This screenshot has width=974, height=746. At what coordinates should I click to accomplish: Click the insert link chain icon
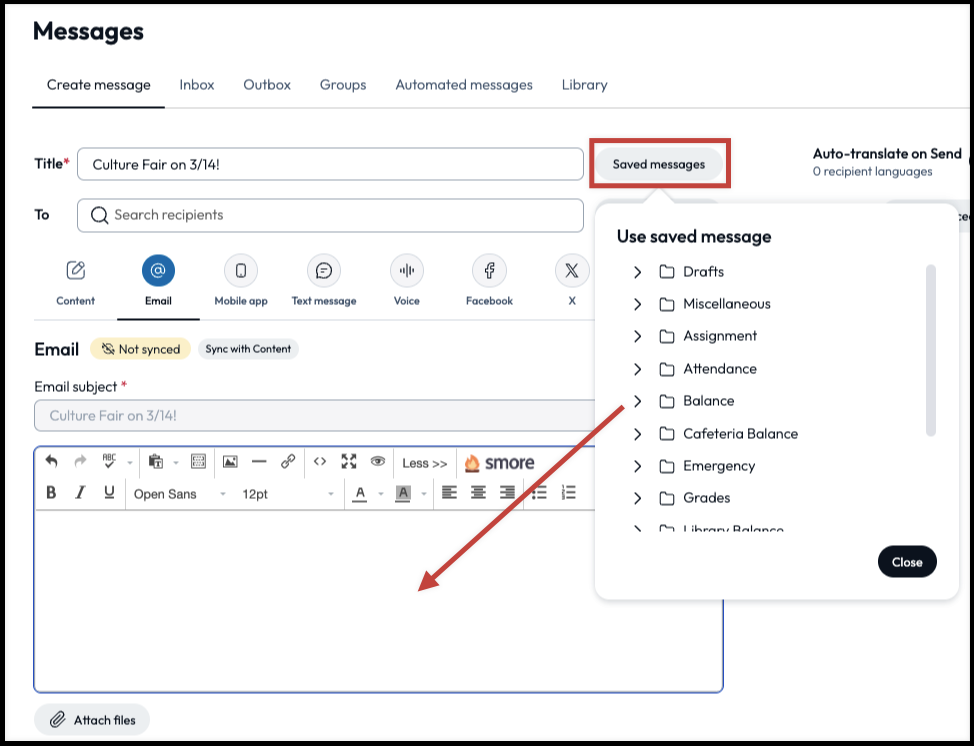click(x=288, y=462)
